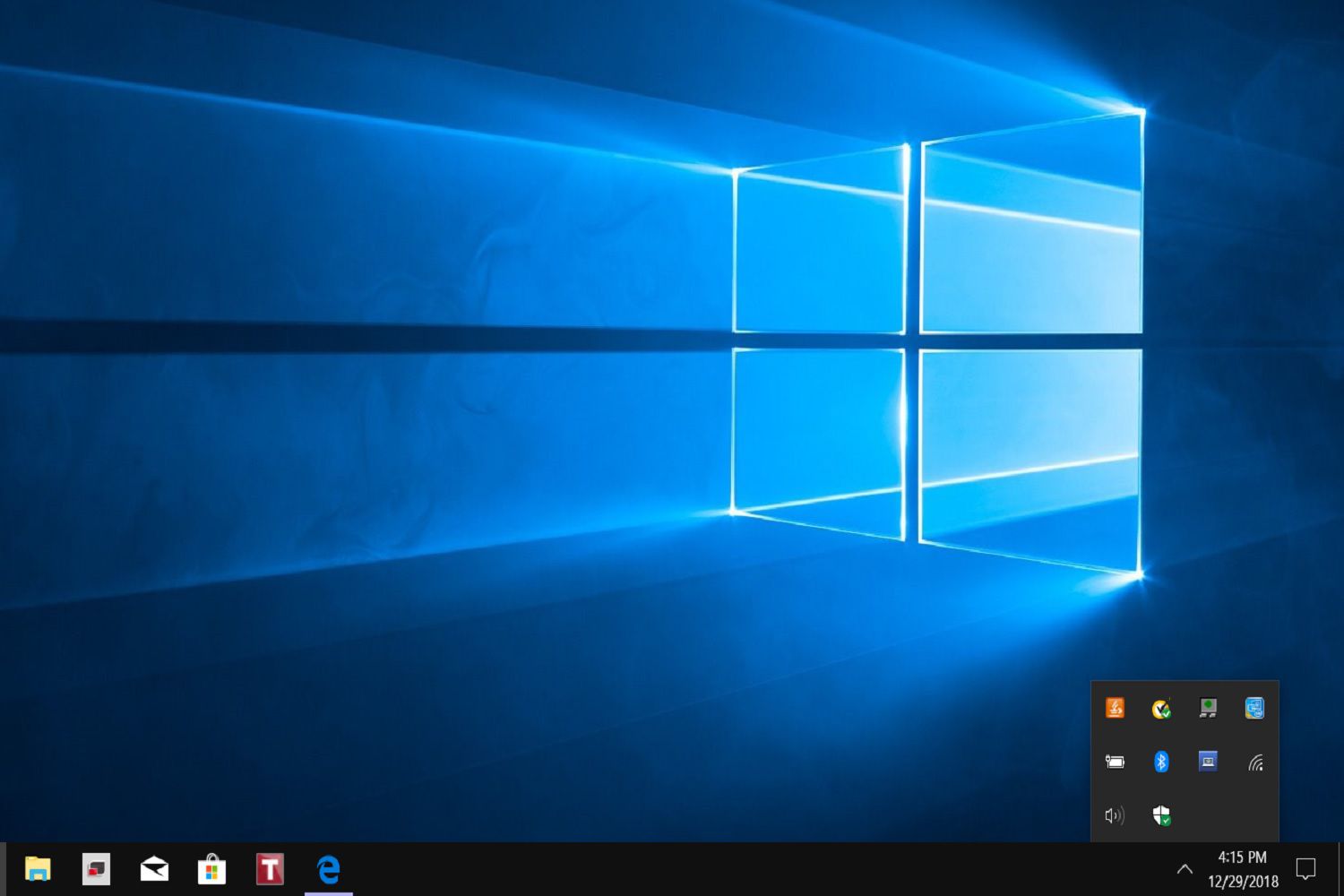Open the Norton checkmark tray icon
The width and height of the screenshot is (1344, 896).
click(1161, 709)
